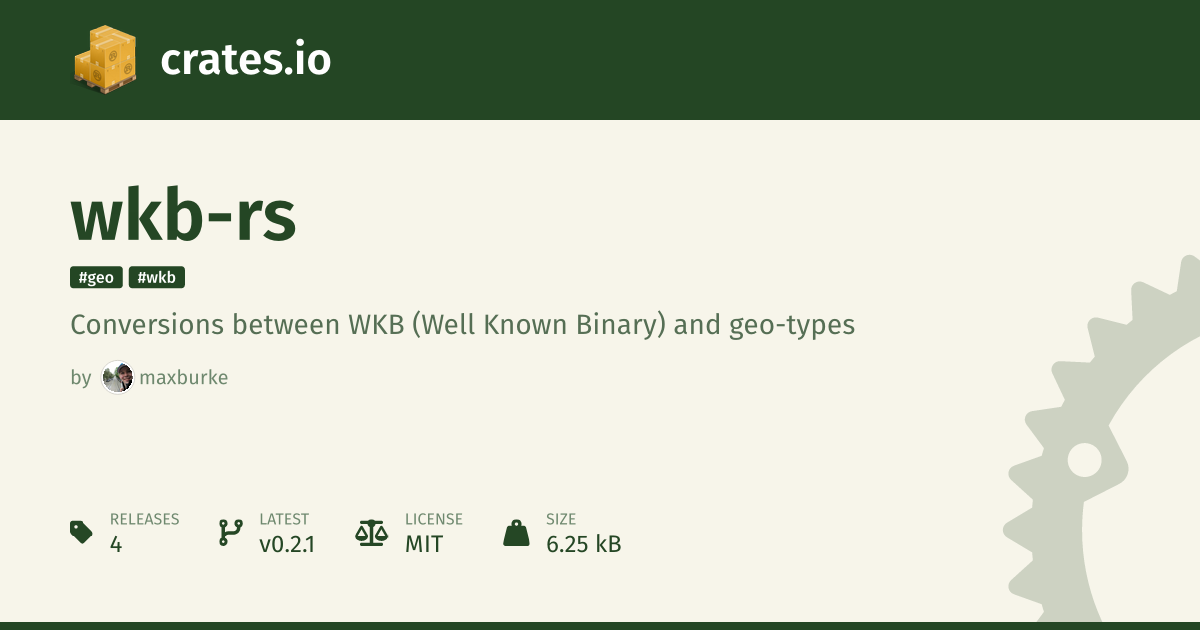Select the v0.2.1 version number
Screen dimensions: 1200x630
287,544
